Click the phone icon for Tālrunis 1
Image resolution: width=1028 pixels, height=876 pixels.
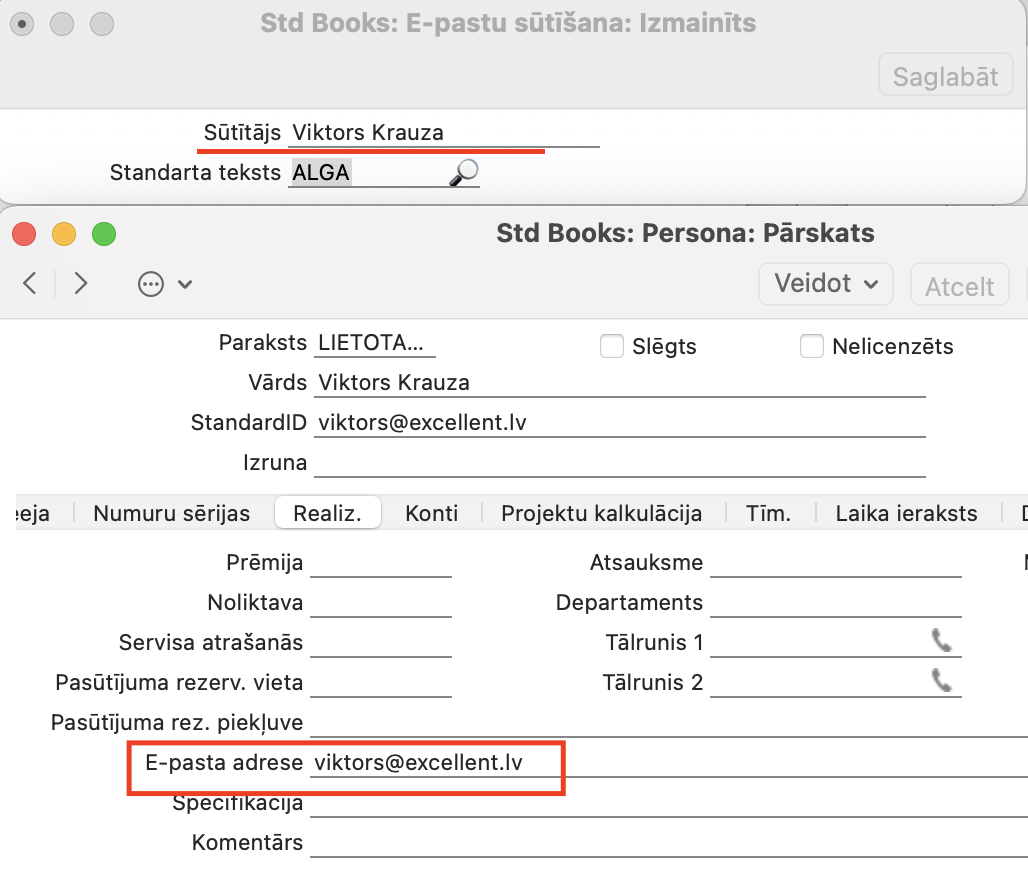tap(941, 640)
